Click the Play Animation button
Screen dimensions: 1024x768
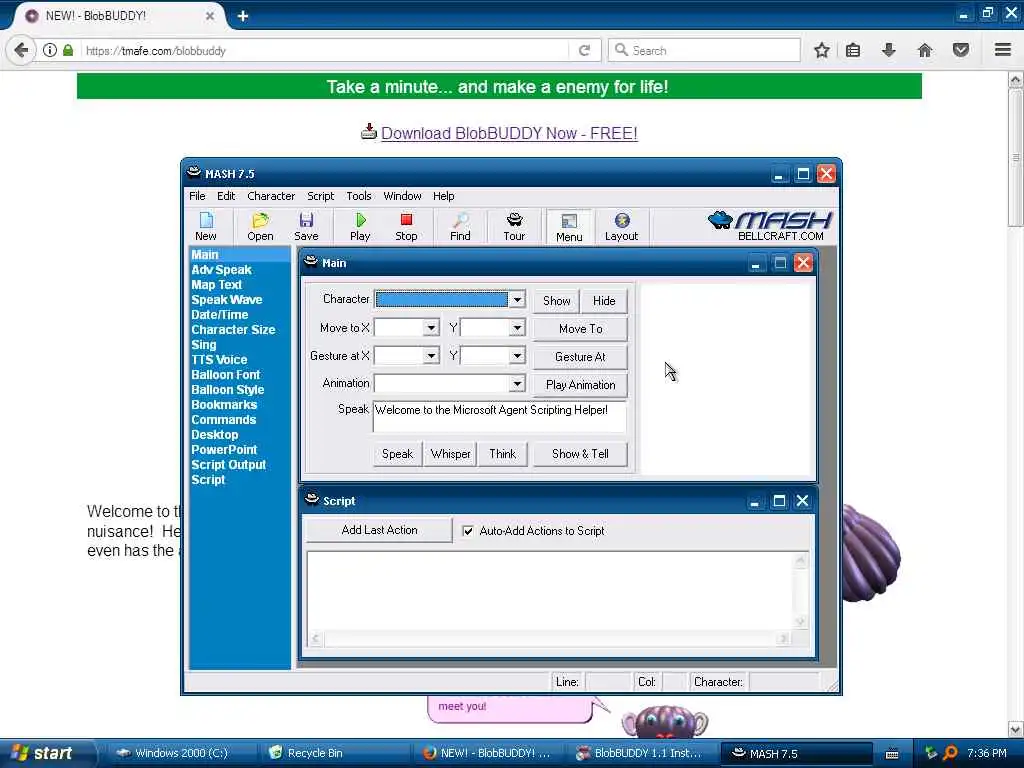click(x=581, y=385)
